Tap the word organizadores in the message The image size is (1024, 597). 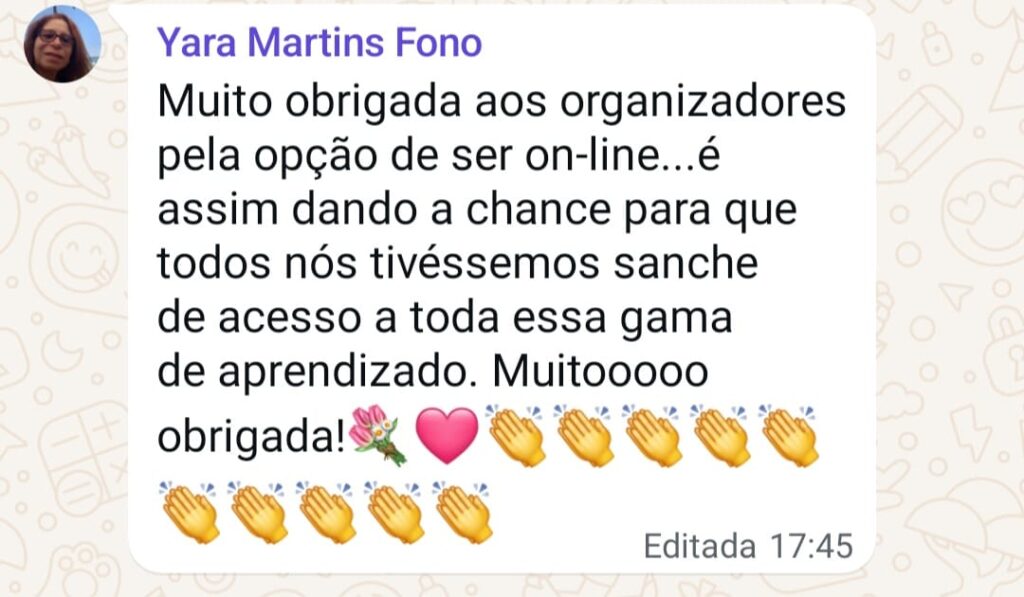[703, 105]
